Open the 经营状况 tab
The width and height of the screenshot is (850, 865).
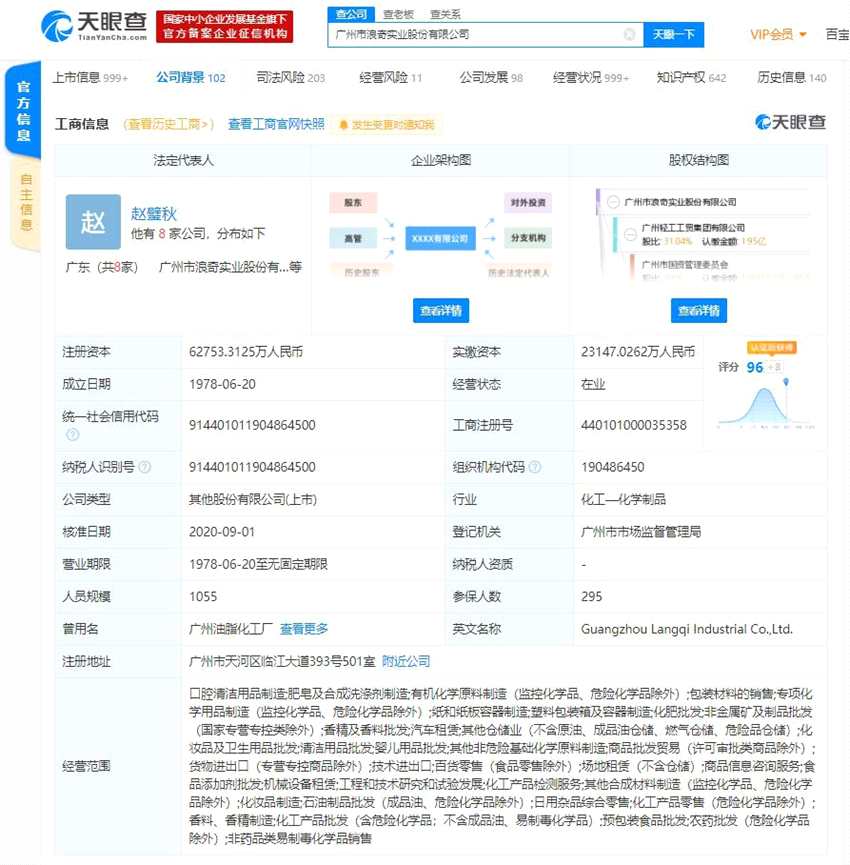[x=591, y=78]
